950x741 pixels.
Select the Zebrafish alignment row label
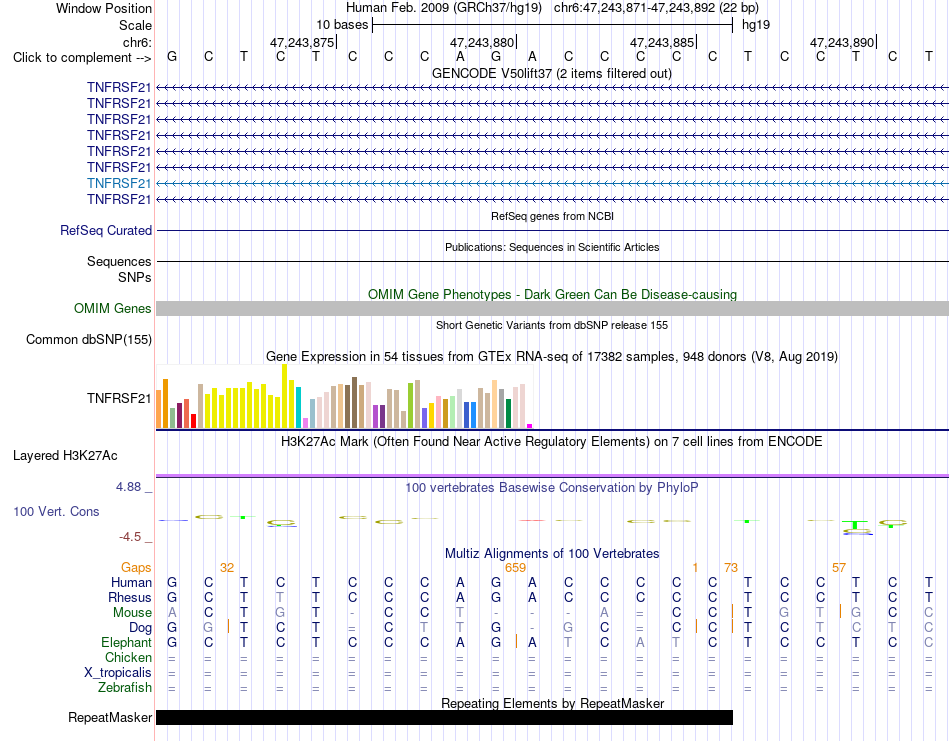click(x=125, y=688)
